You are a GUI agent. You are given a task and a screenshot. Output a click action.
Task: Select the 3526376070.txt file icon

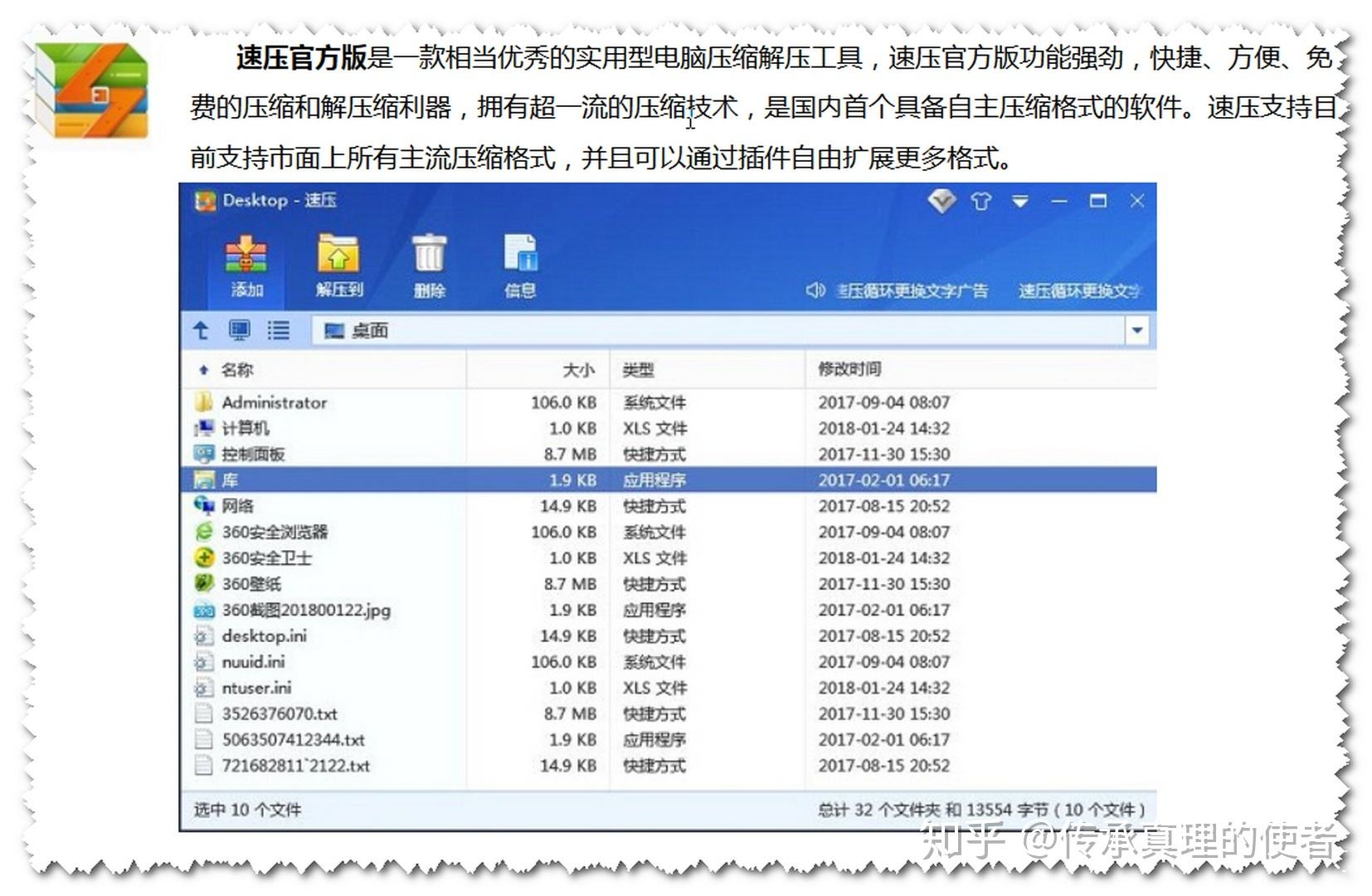[x=203, y=713]
